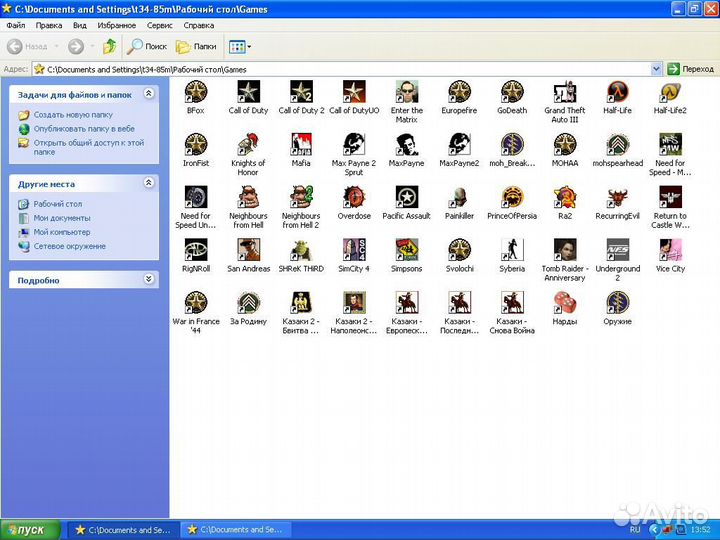Click the Переход go button

(691, 69)
